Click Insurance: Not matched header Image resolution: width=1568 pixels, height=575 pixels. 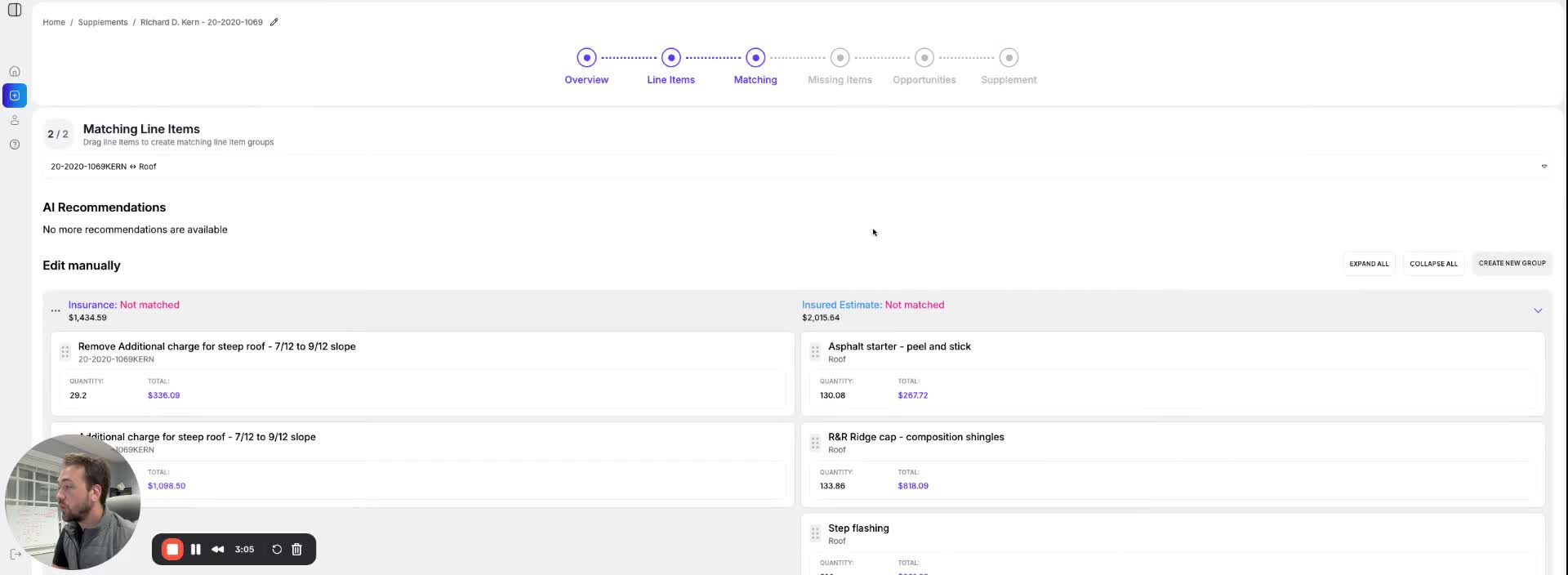(x=124, y=305)
